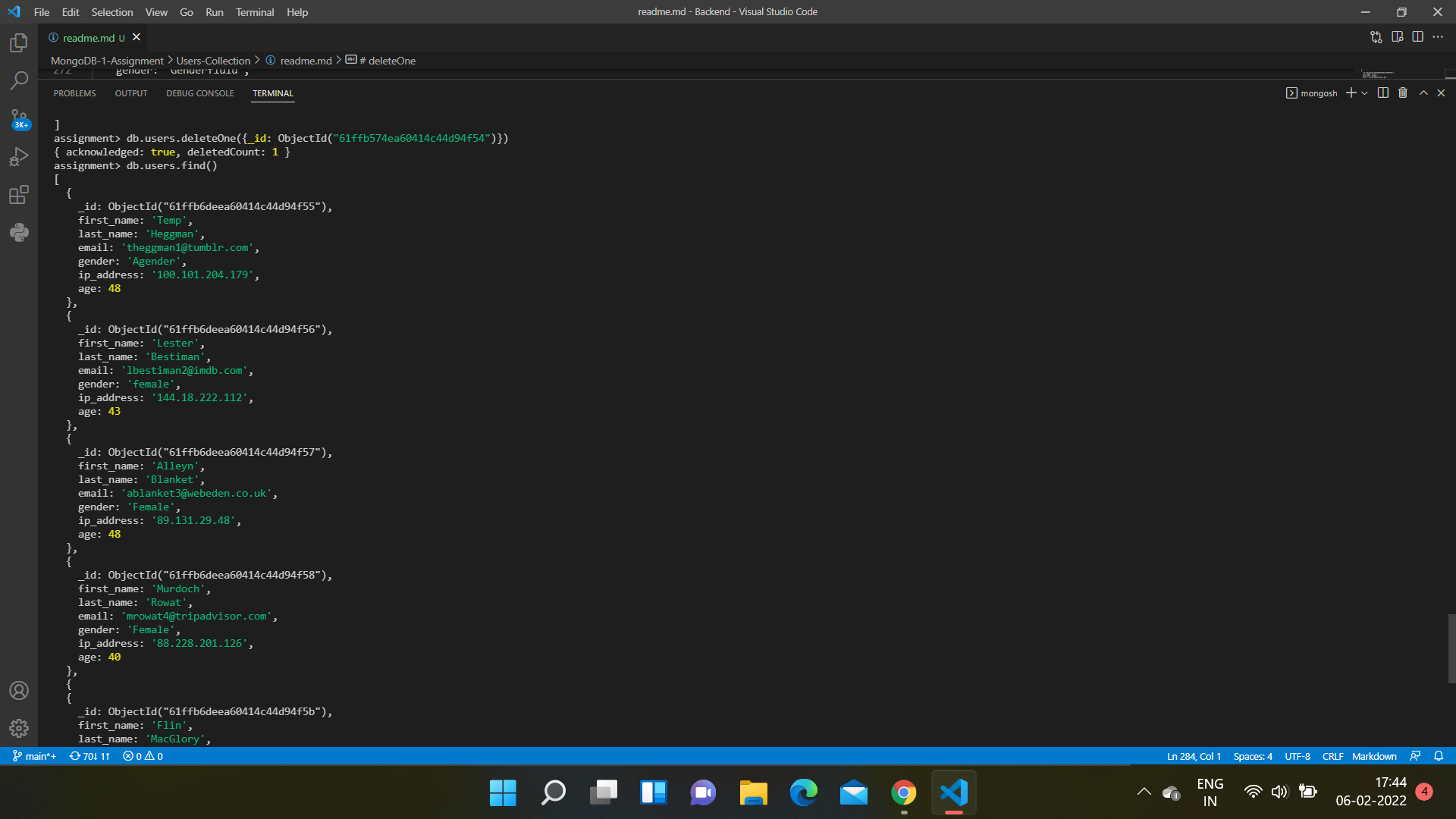Screen dimensions: 1456x819
Task: Open the Terminal menu
Action: tap(255, 12)
